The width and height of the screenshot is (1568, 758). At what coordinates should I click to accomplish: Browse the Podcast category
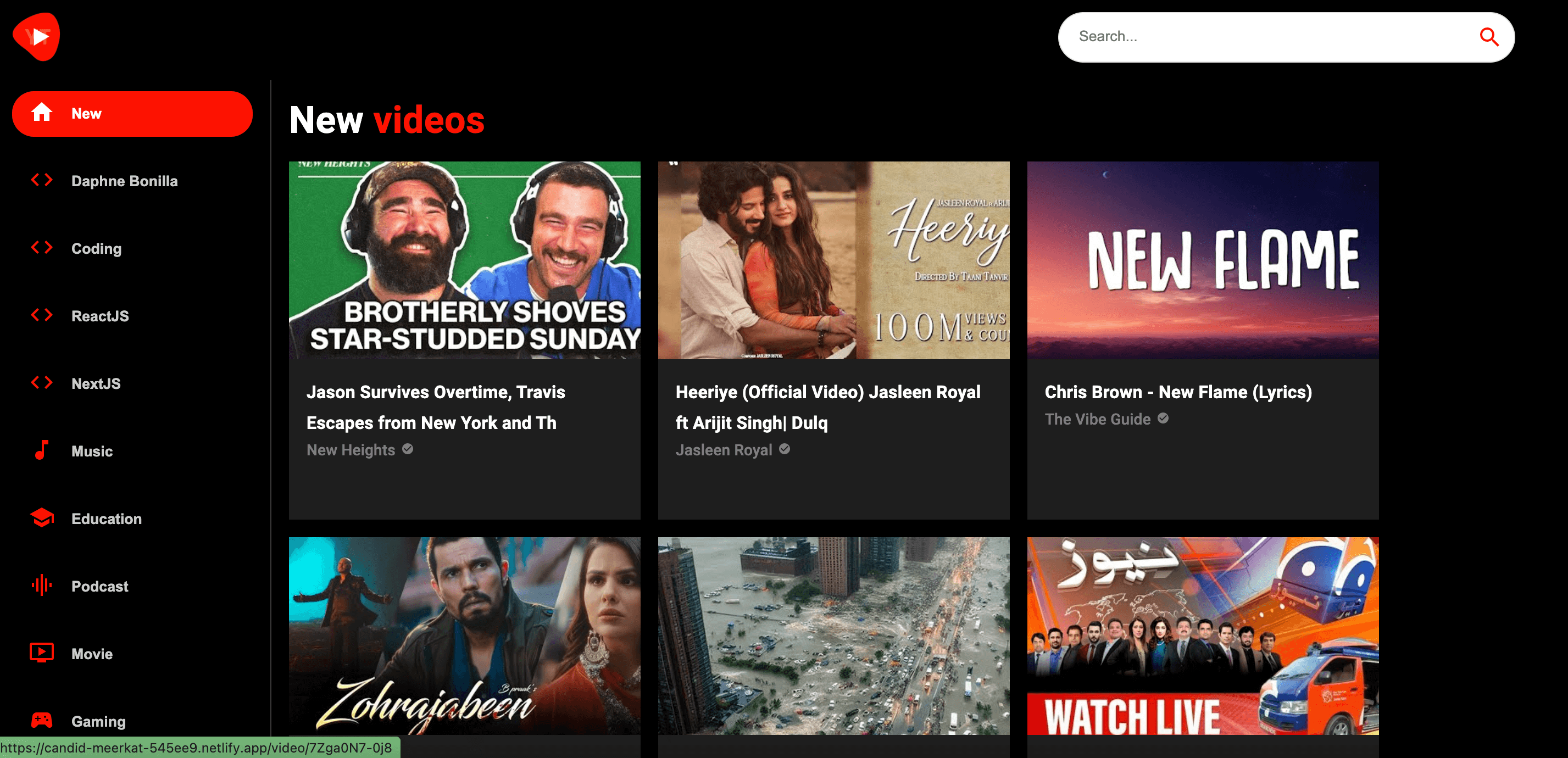[x=132, y=586]
